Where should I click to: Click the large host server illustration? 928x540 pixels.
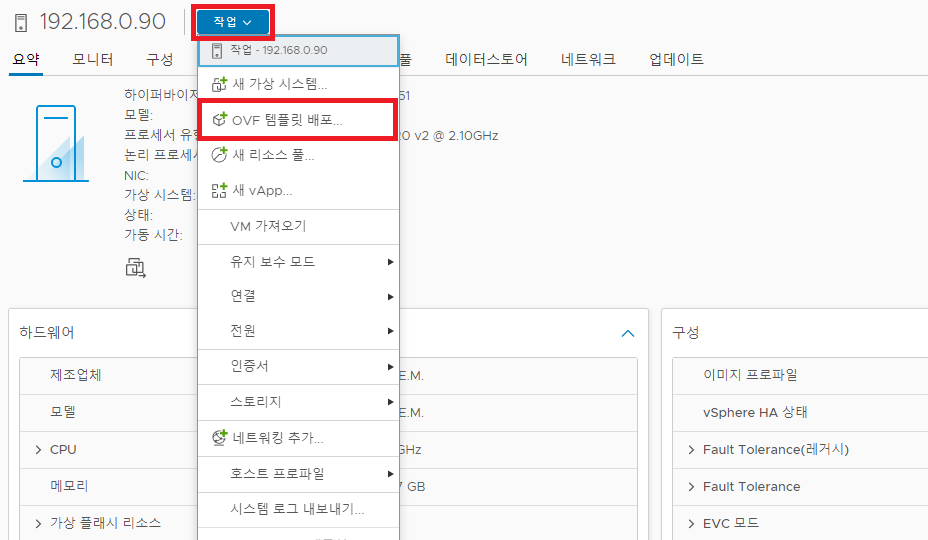click(x=56, y=143)
